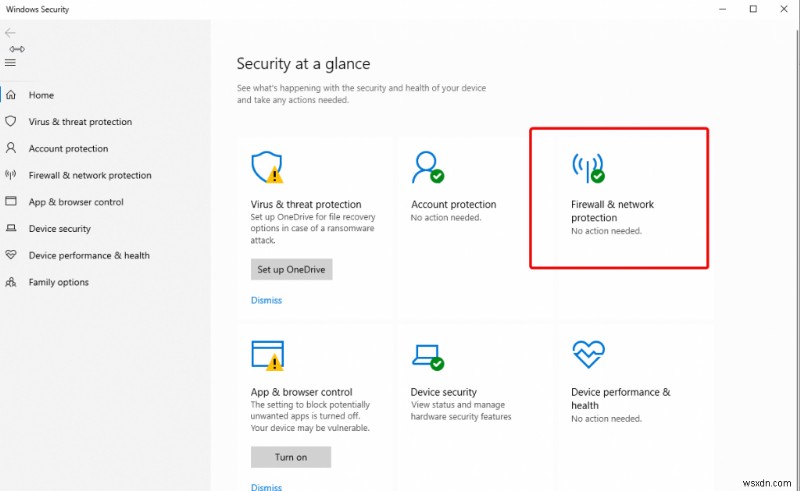Image resolution: width=800 pixels, height=491 pixels.
Task: Click the Account protection tile icon
Action: point(428,167)
